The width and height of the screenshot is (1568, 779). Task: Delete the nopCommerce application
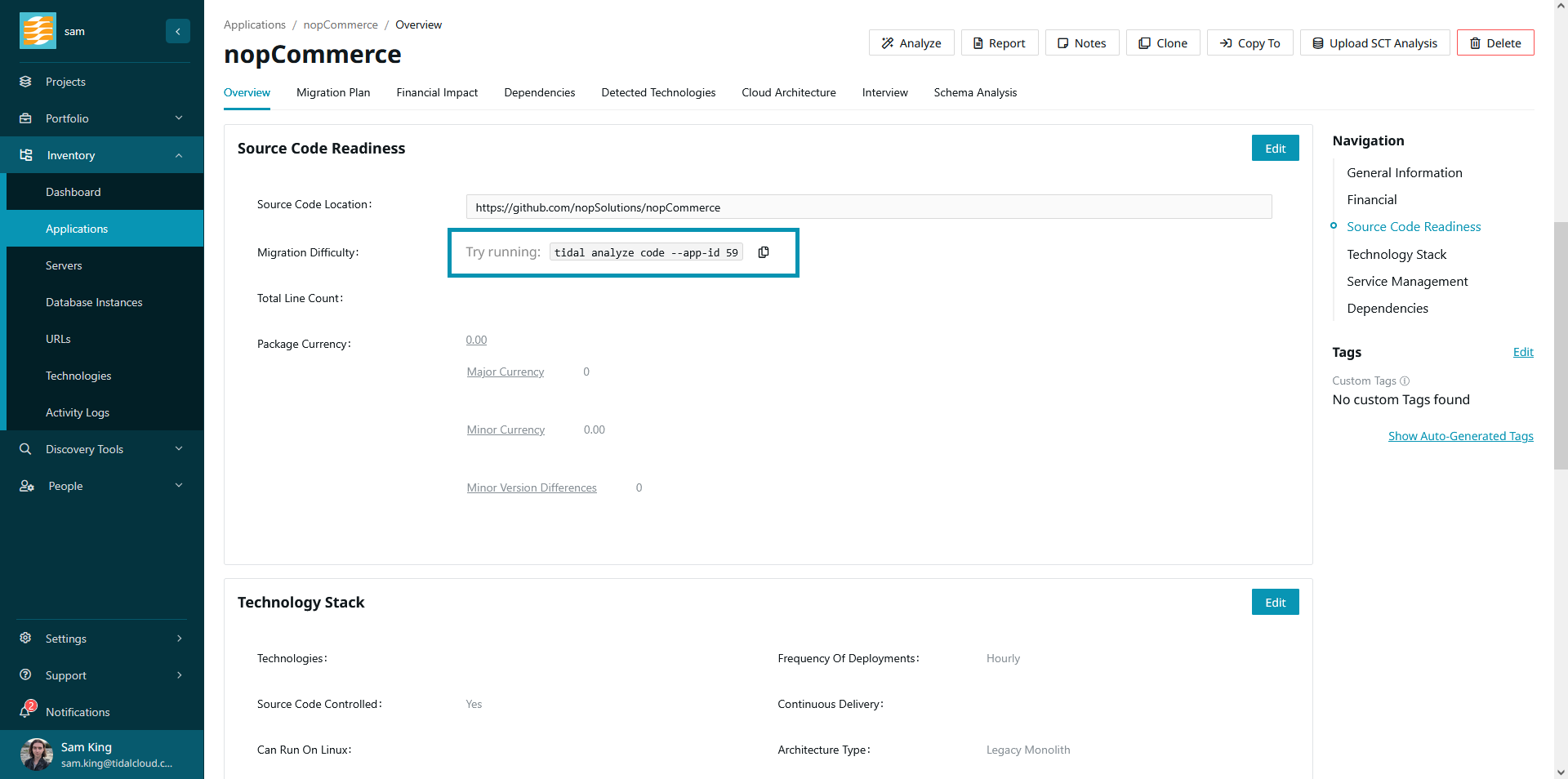click(1494, 43)
